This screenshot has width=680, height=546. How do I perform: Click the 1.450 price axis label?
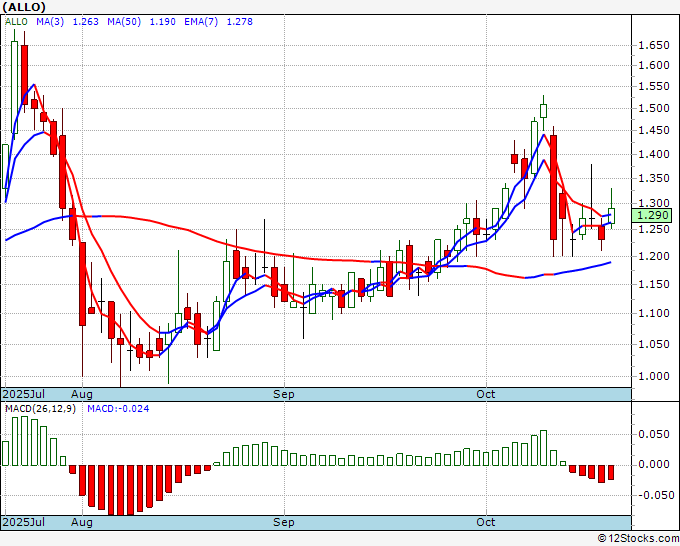(x=654, y=131)
